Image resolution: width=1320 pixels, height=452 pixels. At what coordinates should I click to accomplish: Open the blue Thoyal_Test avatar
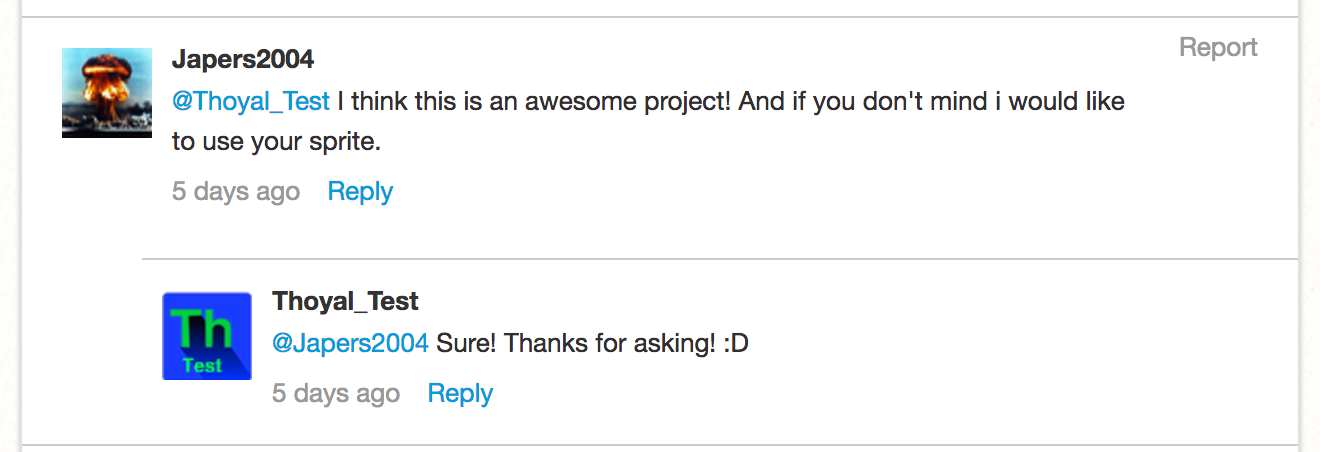pos(207,335)
